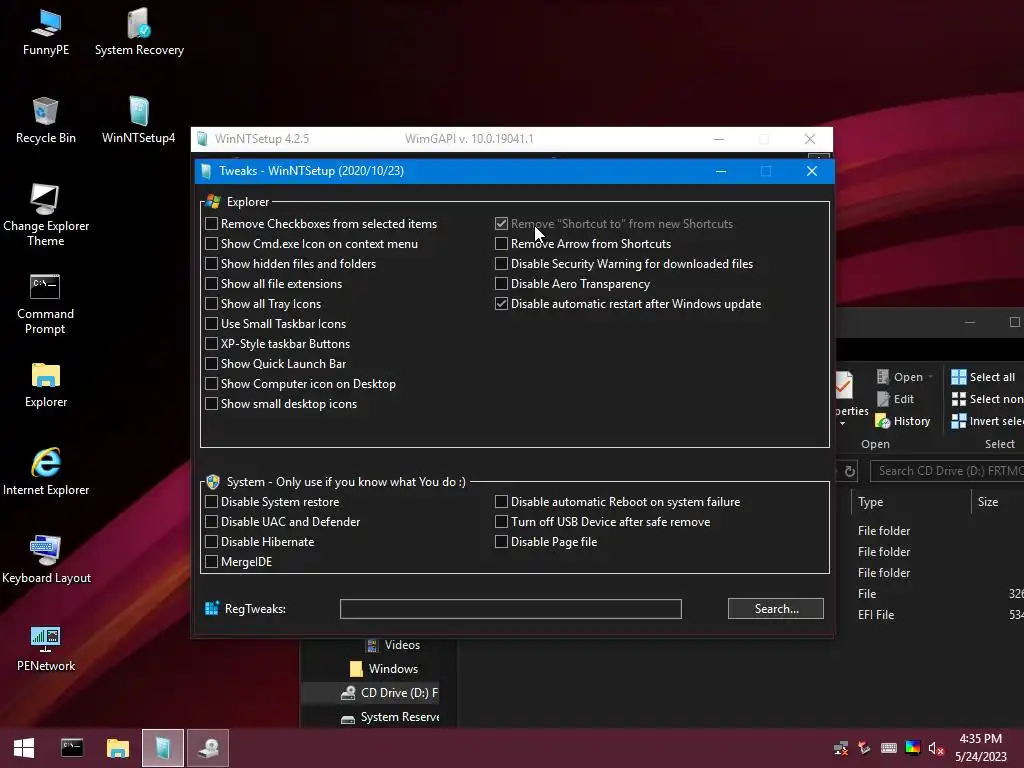Check MergeIDE option
The image size is (1024, 768).
click(x=212, y=562)
